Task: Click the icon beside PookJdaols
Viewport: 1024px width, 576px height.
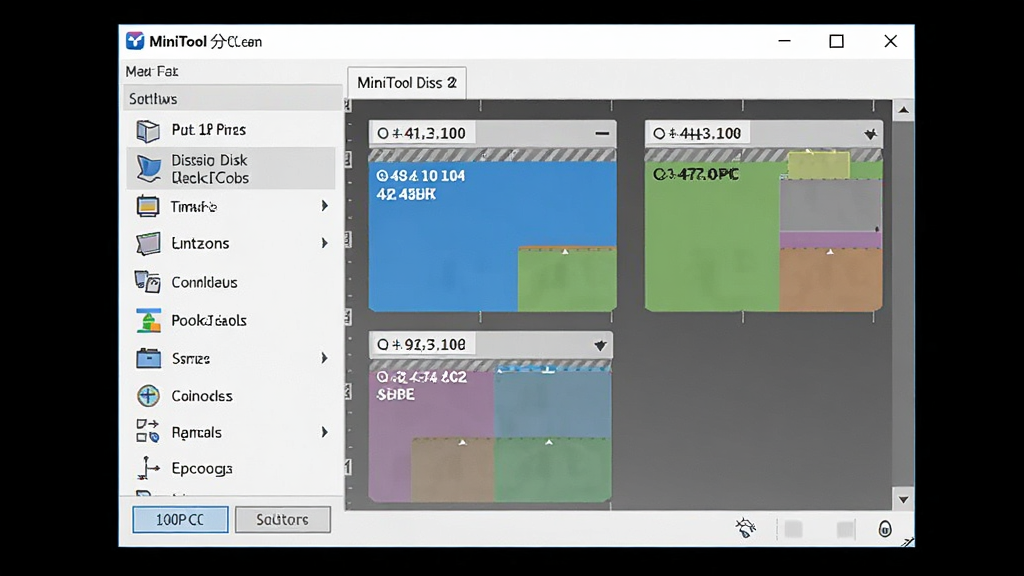Action: pos(149,320)
